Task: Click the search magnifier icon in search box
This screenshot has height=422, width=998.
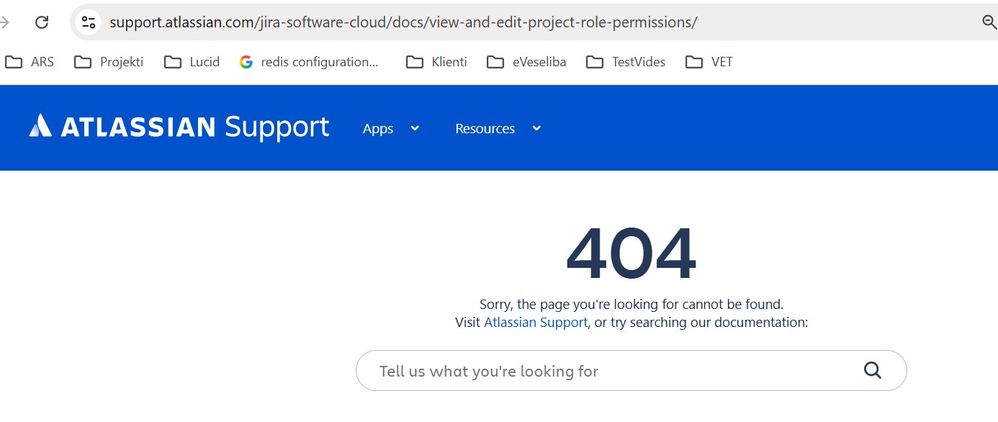Action: coord(873,370)
